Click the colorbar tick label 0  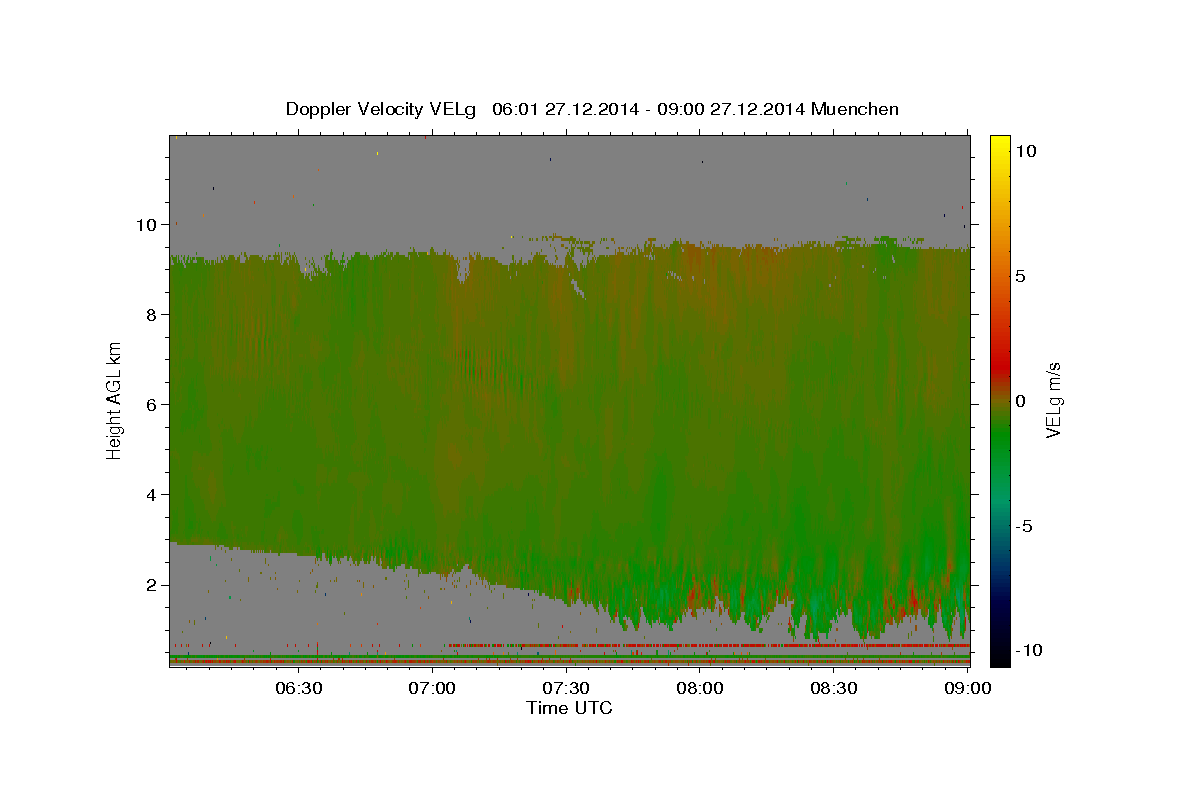click(1021, 401)
